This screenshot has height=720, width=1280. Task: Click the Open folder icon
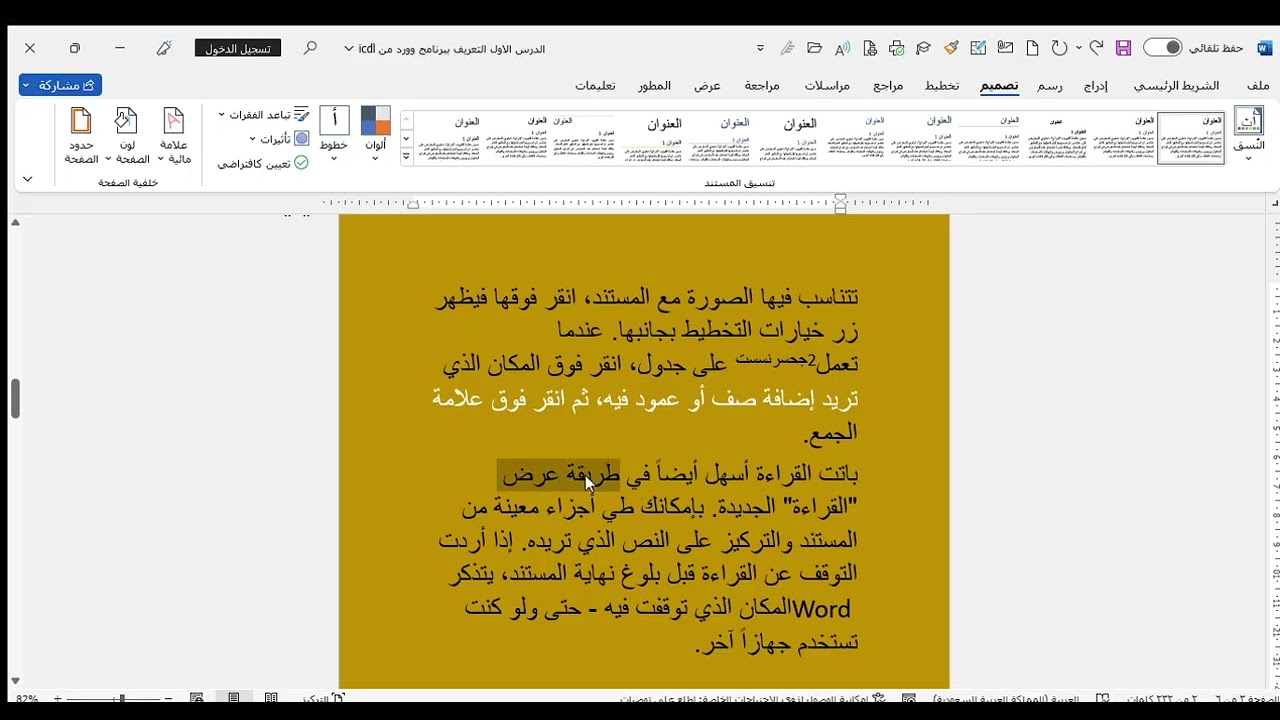tap(814, 48)
